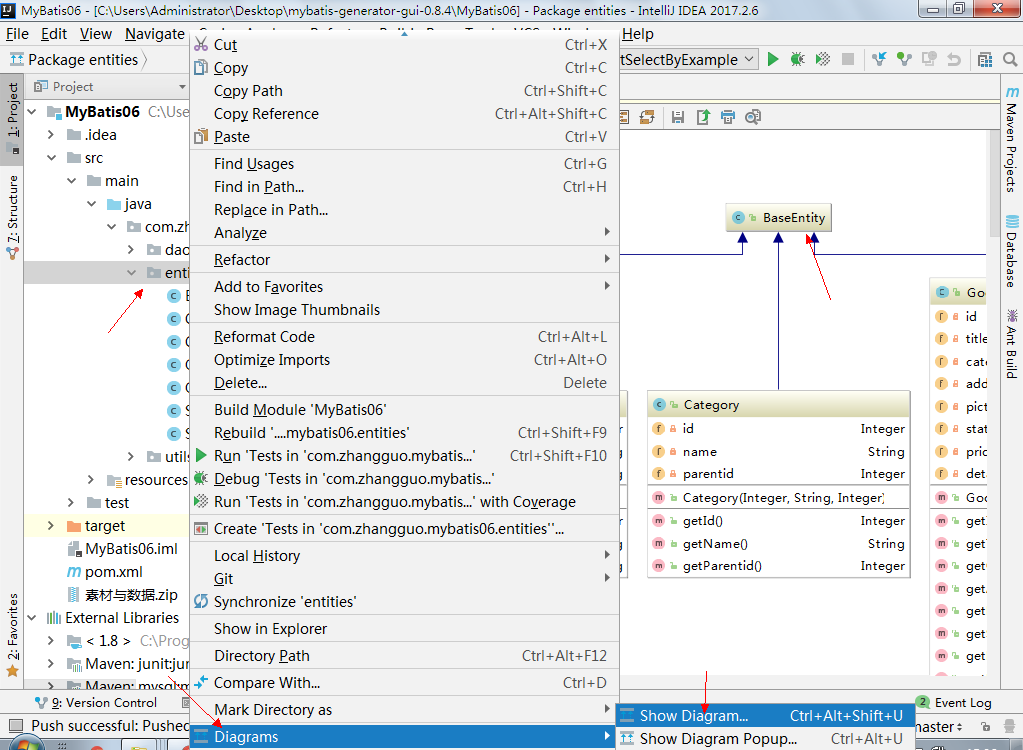Open the Navigate menu
The image size is (1023, 750).
click(155, 34)
